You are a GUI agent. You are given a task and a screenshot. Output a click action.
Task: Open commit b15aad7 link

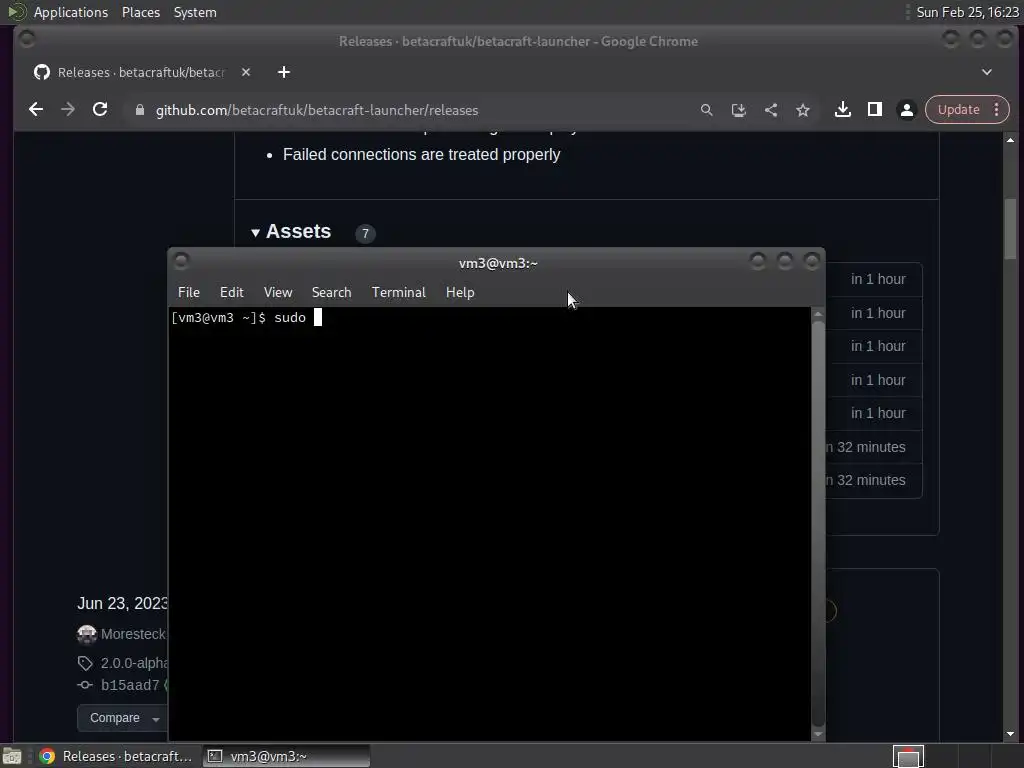tap(130, 685)
